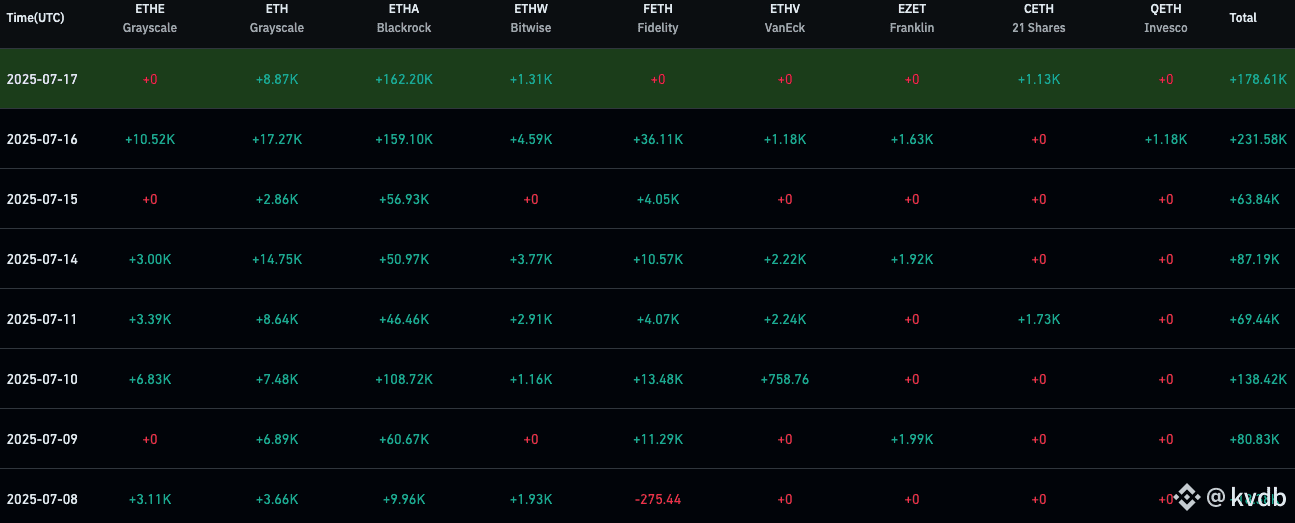Click the +1.18K VanEck value on 2025-07-16
This screenshot has width=1295, height=523.
point(785,139)
